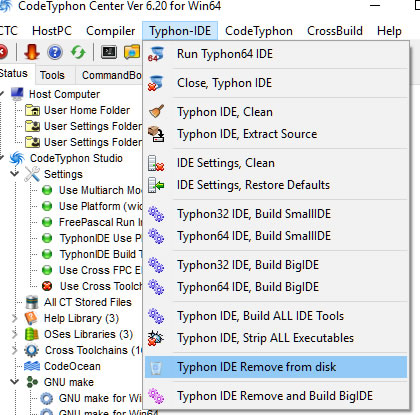Click the folder toolbar icon beside the terminal
420x415 pixels.
pyautogui.click(x=132, y=52)
